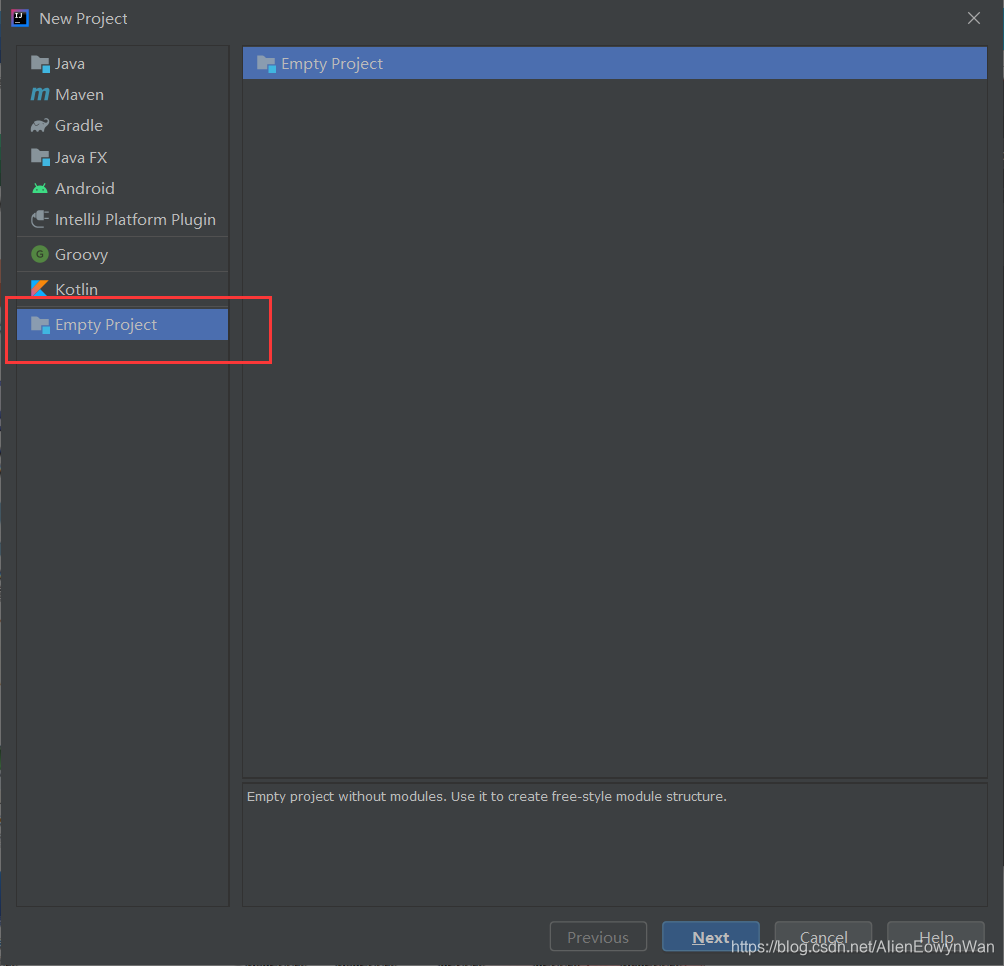The width and height of the screenshot is (1004, 966).
Task: Select Groovy project type
Action: pyautogui.click(x=122, y=254)
